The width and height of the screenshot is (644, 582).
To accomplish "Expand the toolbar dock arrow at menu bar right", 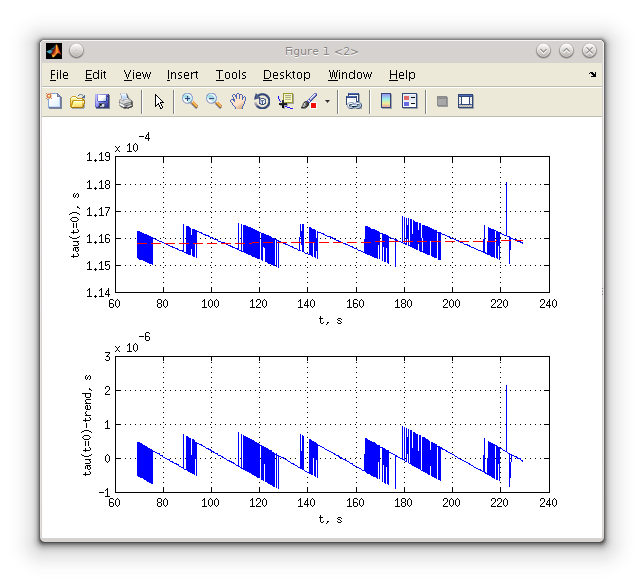I will [592, 75].
